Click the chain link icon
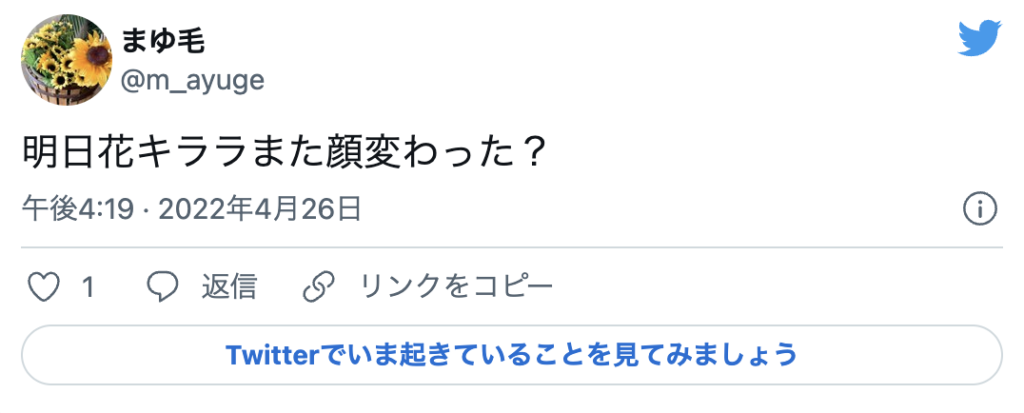The height and width of the screenshot is (413, 1024). tap(319, 287)
